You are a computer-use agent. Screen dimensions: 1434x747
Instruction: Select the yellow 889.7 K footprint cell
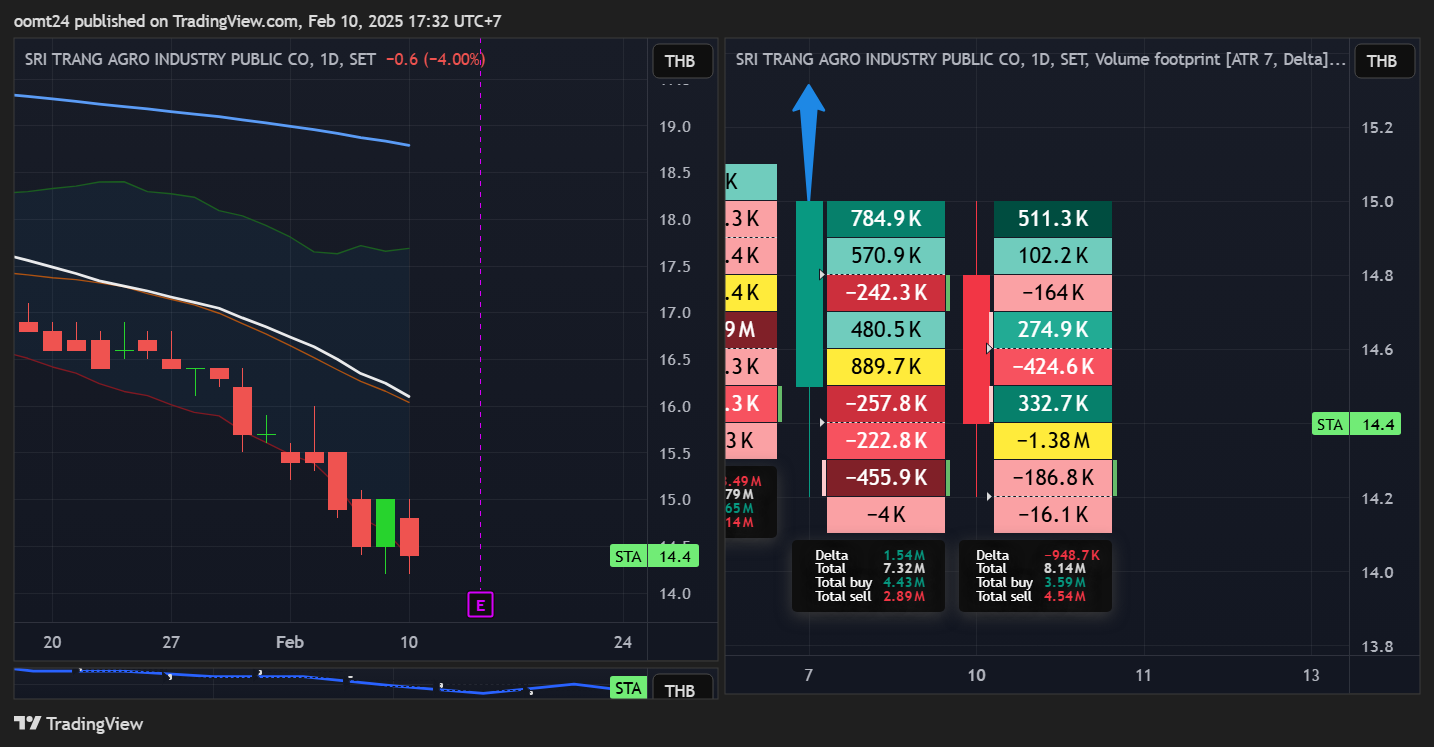pos(886,367)
